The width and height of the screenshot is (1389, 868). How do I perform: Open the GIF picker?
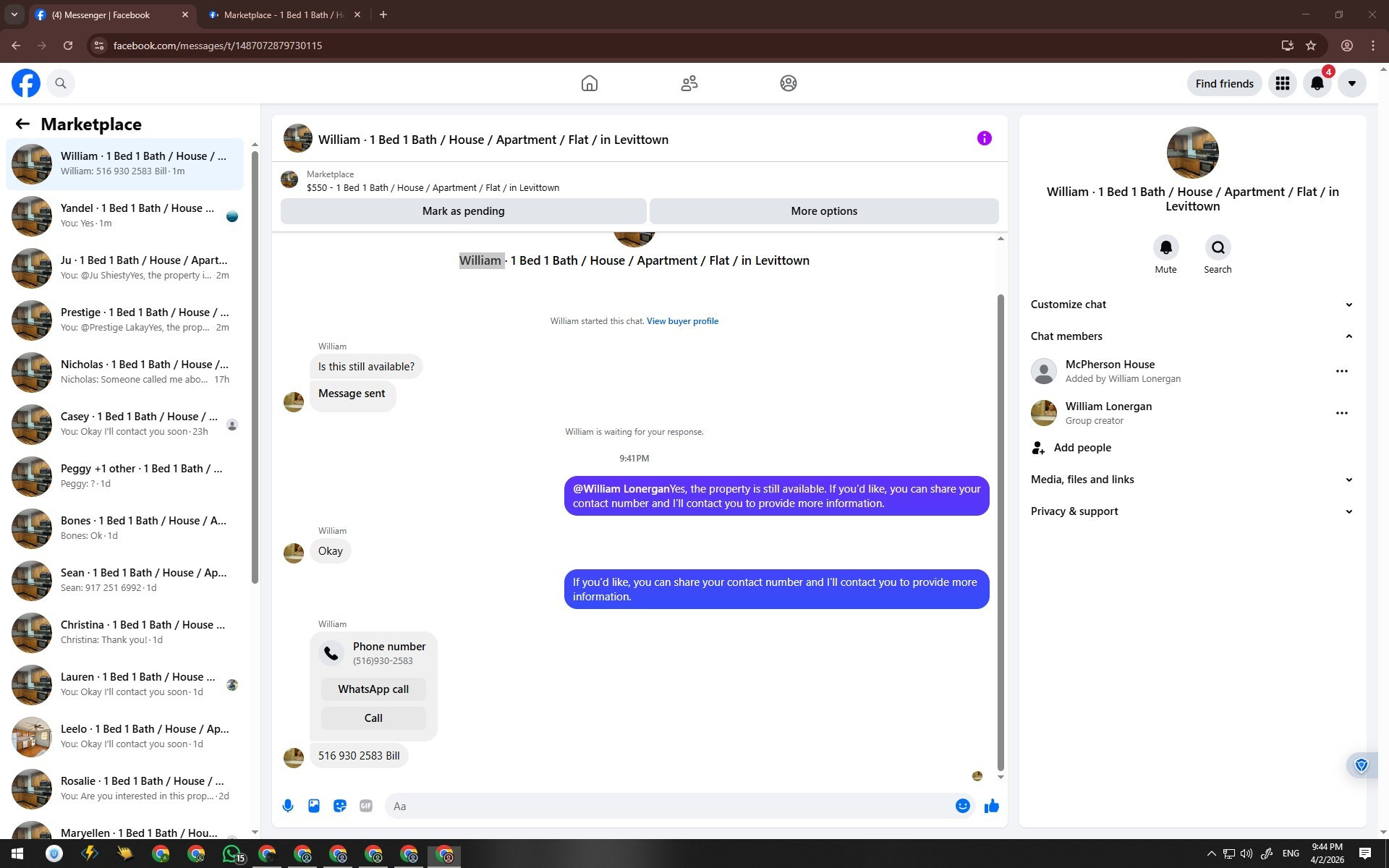[366, 806]
